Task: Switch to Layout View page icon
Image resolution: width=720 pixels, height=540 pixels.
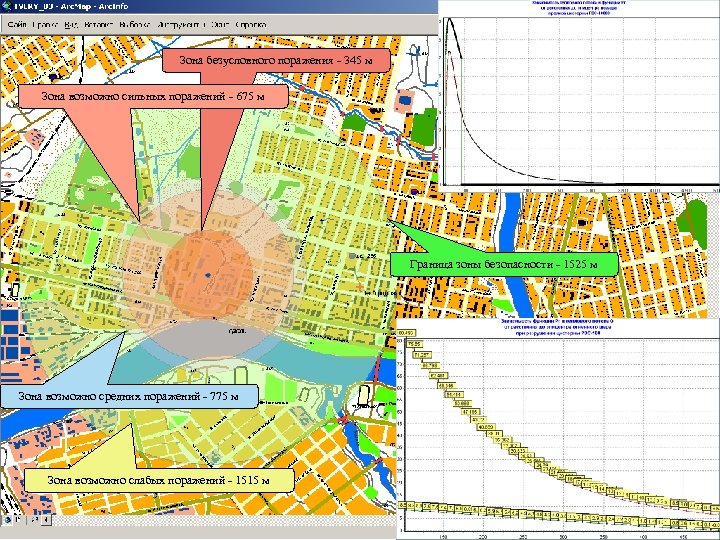Action: pos(18,520)
